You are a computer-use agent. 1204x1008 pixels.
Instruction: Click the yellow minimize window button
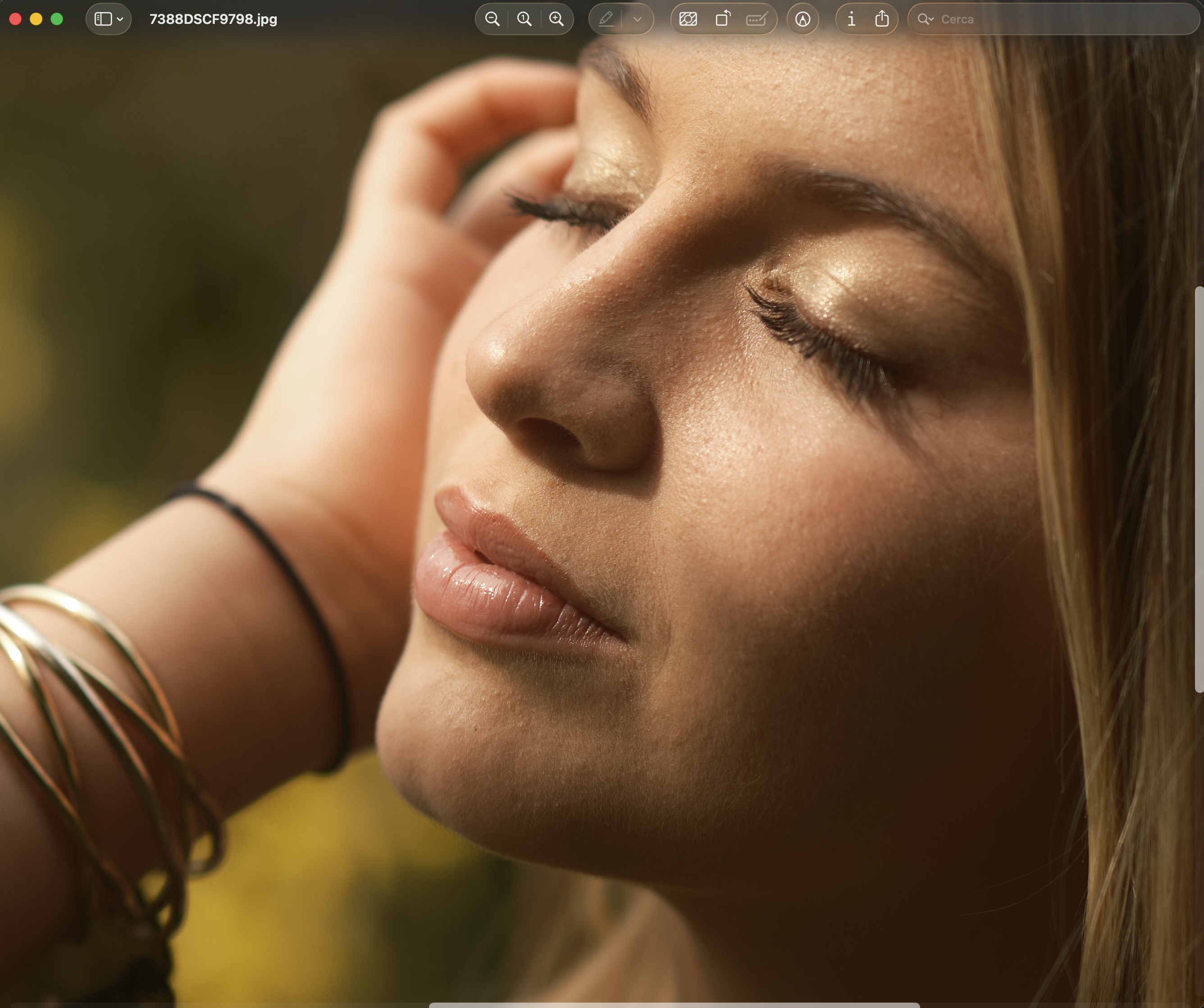pos(36,19)
